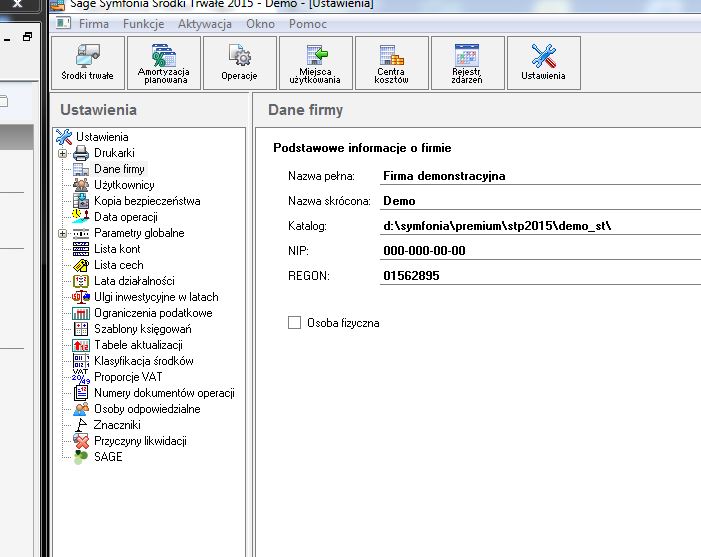The image size is (701, 557).
Task: Click the Parametry globalne icon
Action: click(x=81, y=233)
